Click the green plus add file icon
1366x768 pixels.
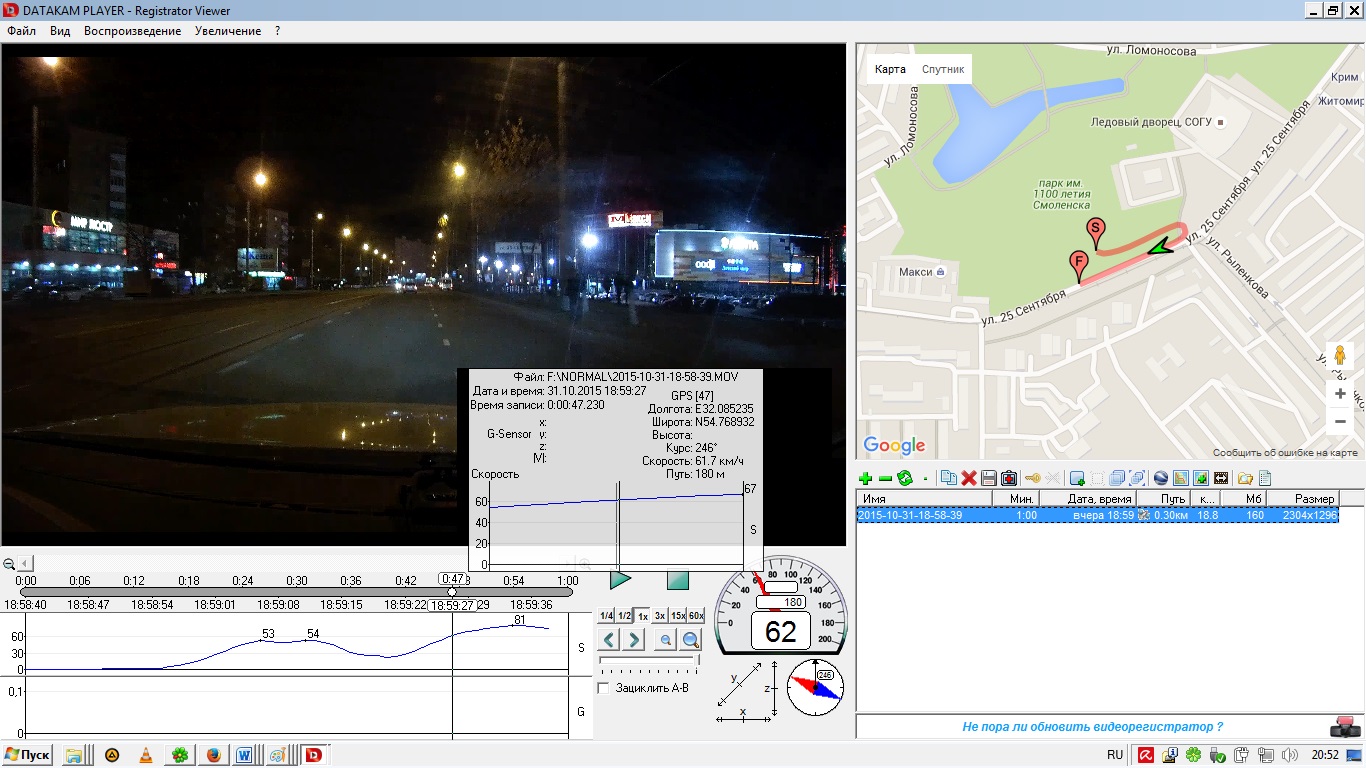coord(866,479)
